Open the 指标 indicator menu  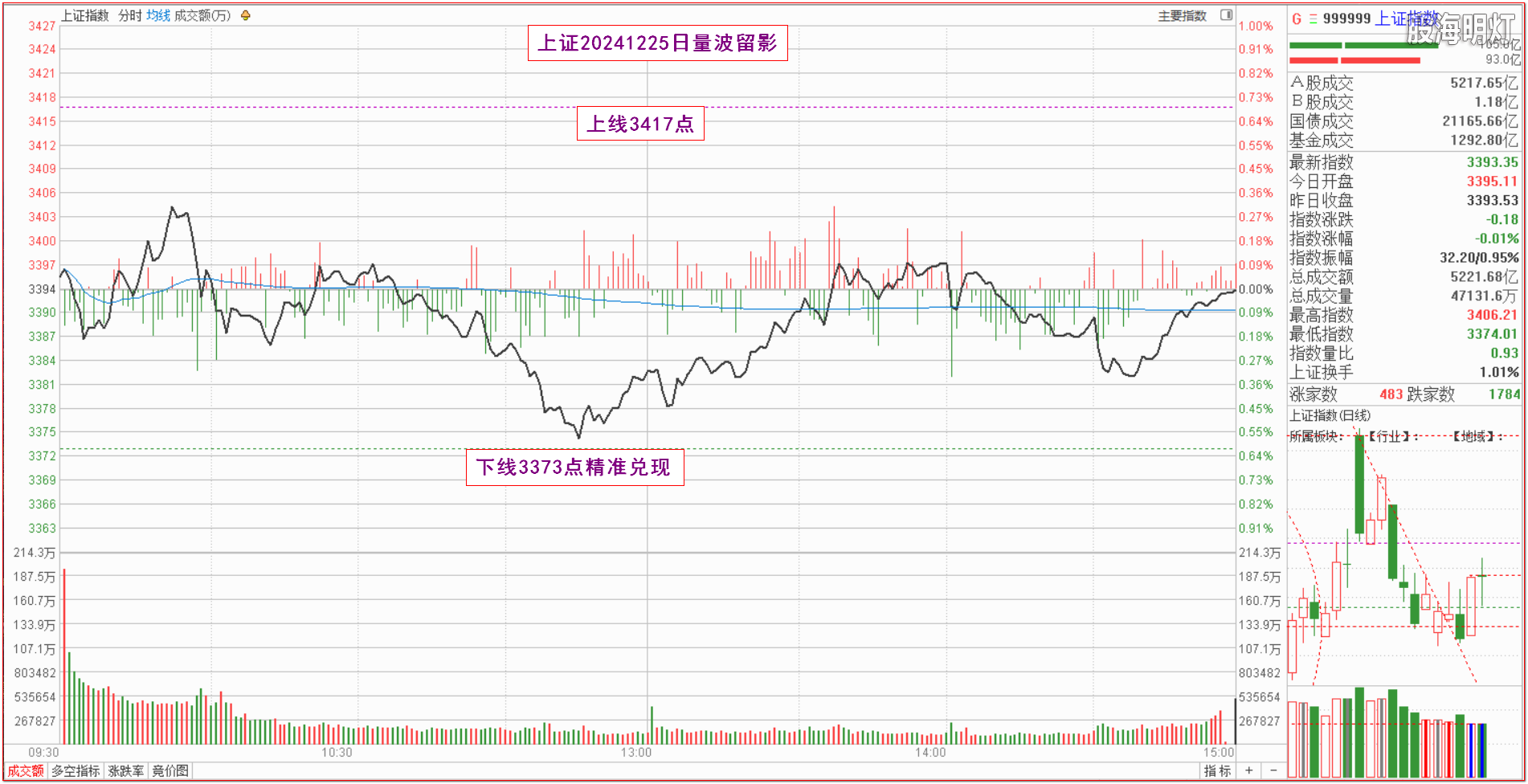(1217, 771)
